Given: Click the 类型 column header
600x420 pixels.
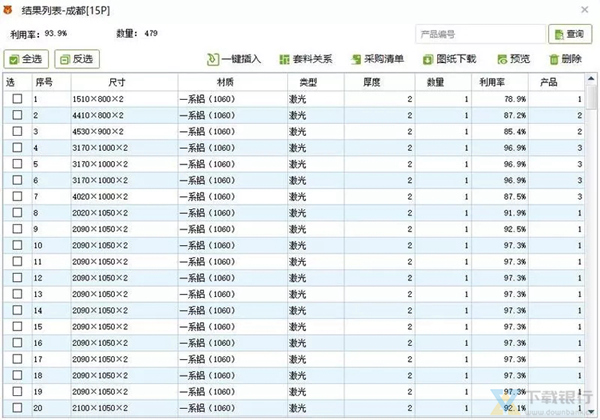Looking at the screenshot, I should 316,82.
